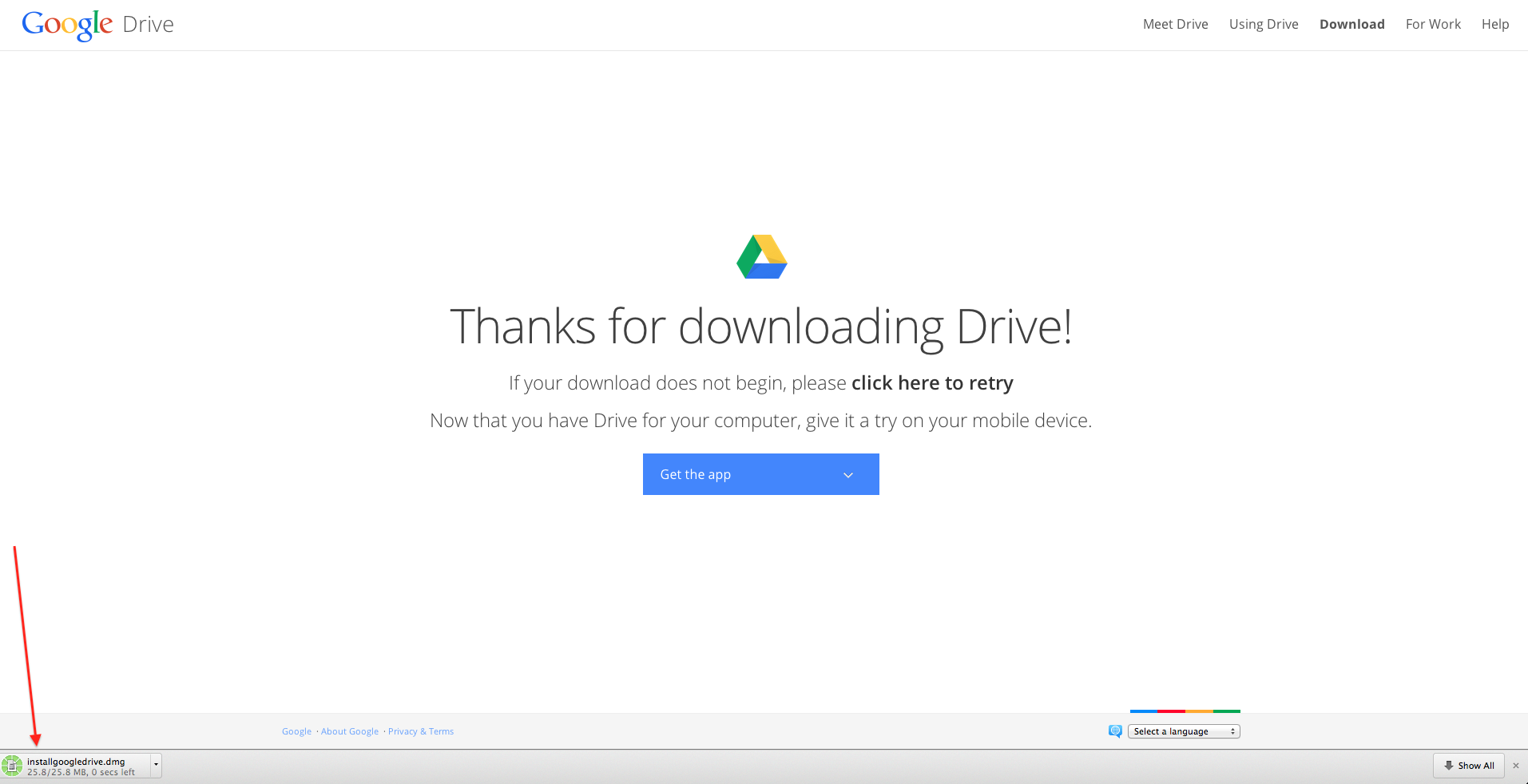The height and width of the screenshot is (784, 1528).
Task: Open the For Work section
Action: pos(1433,24)
